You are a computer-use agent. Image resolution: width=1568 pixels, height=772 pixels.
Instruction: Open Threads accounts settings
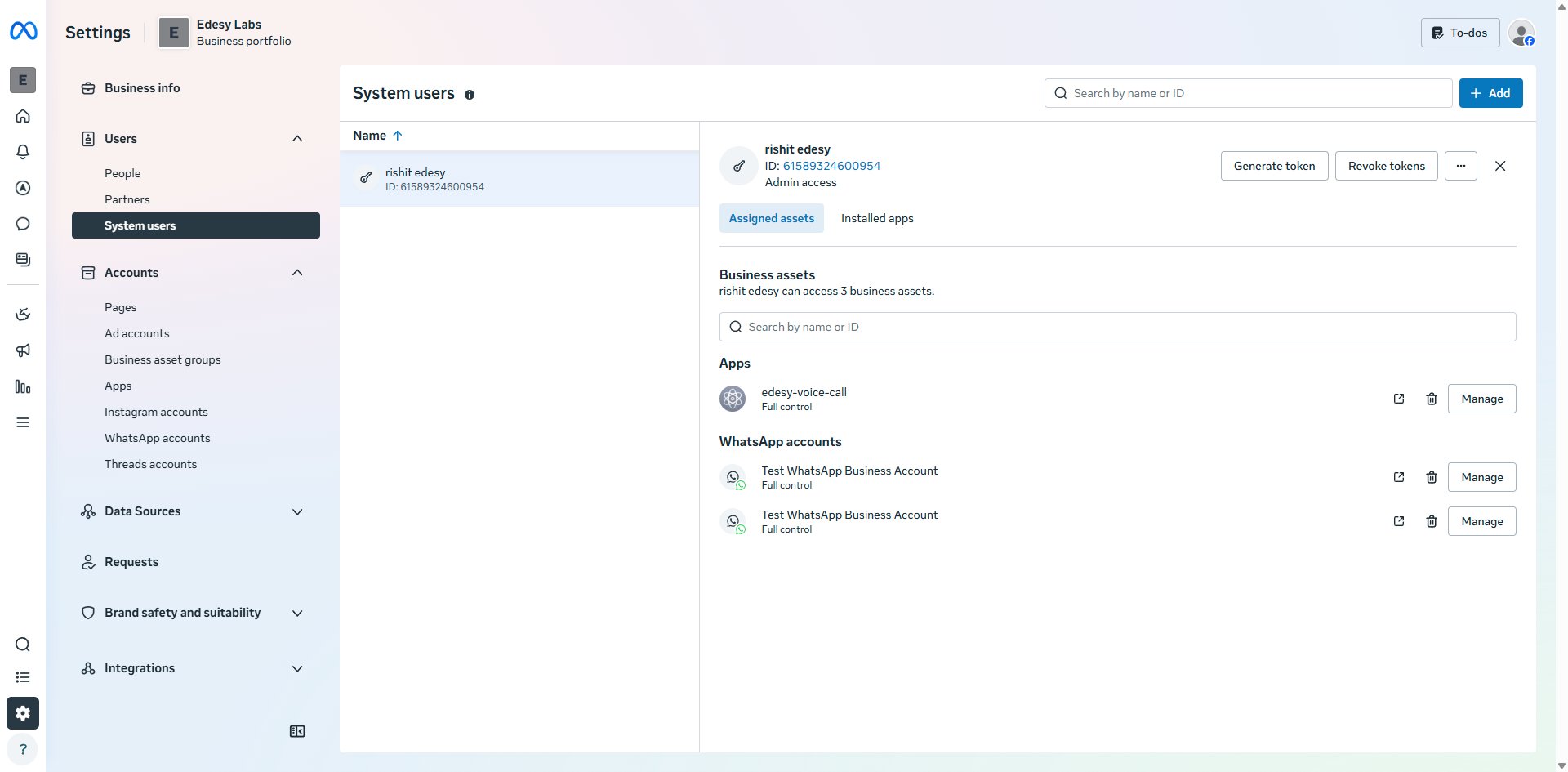tap(150, 464)
